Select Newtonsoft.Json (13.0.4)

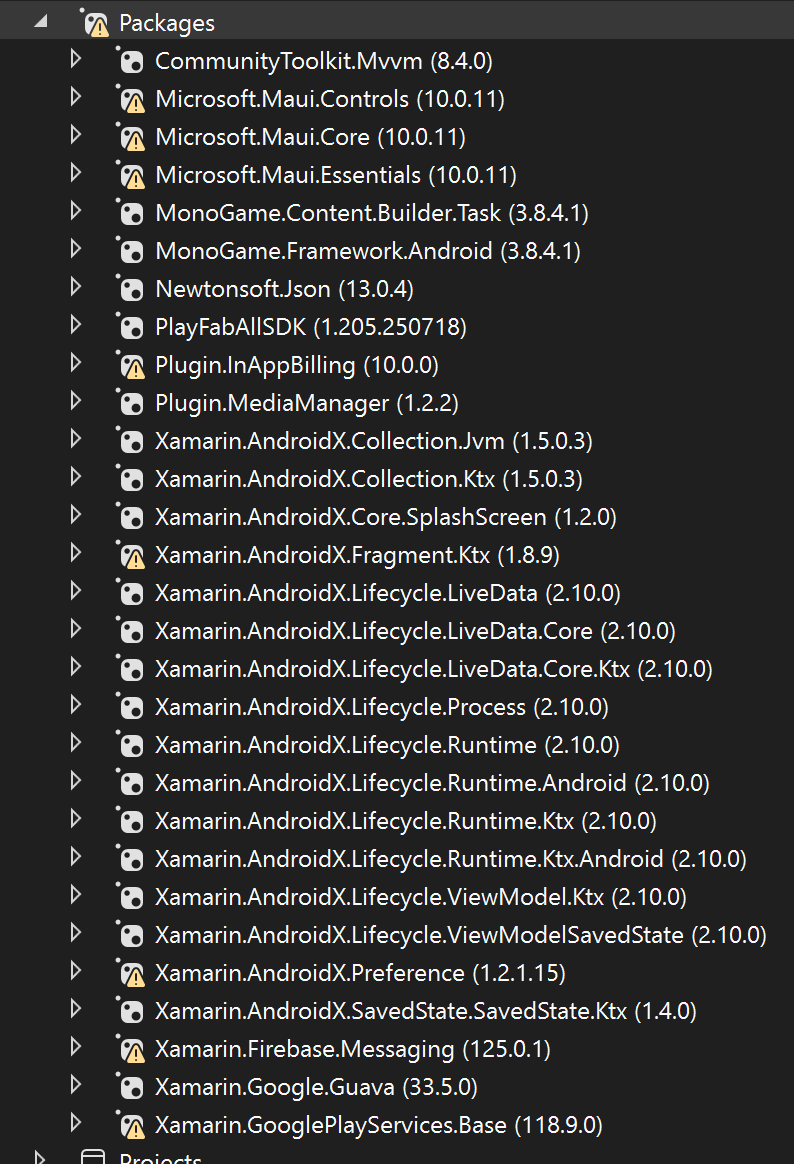pos(284,289)
